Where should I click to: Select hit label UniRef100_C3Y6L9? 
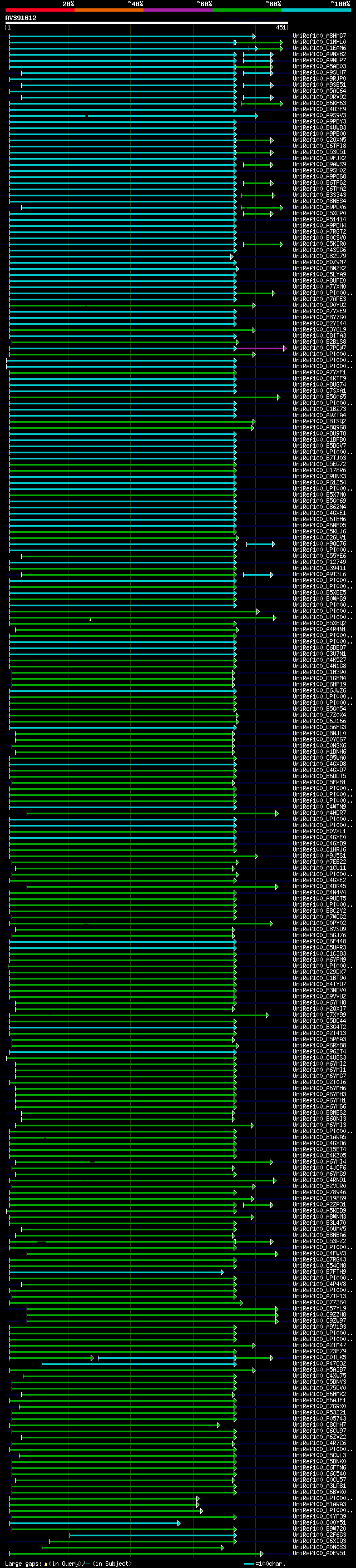[319, 330]
